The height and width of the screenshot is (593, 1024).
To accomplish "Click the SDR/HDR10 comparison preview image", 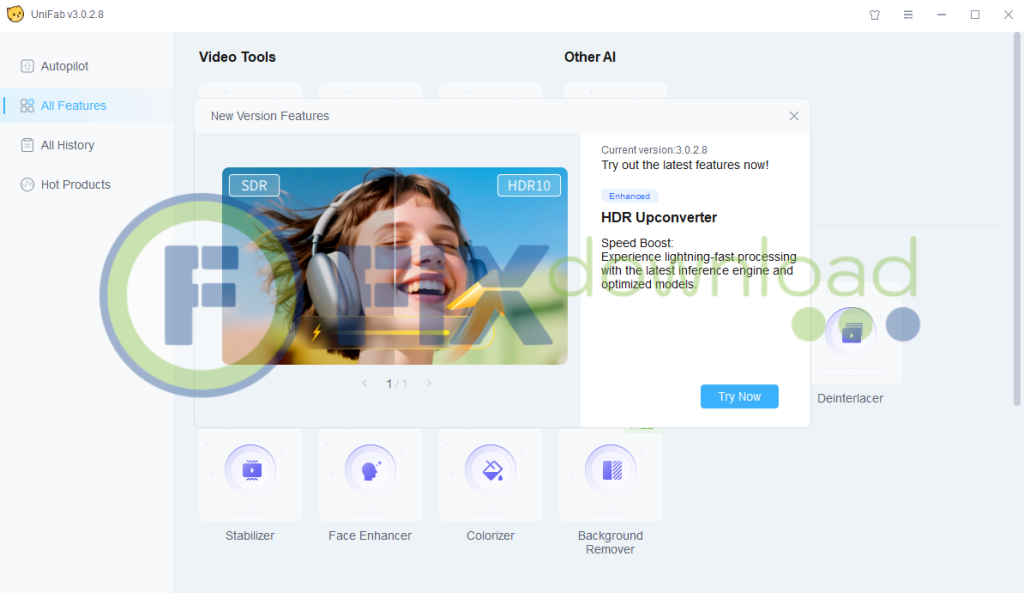I will (394, 266).
